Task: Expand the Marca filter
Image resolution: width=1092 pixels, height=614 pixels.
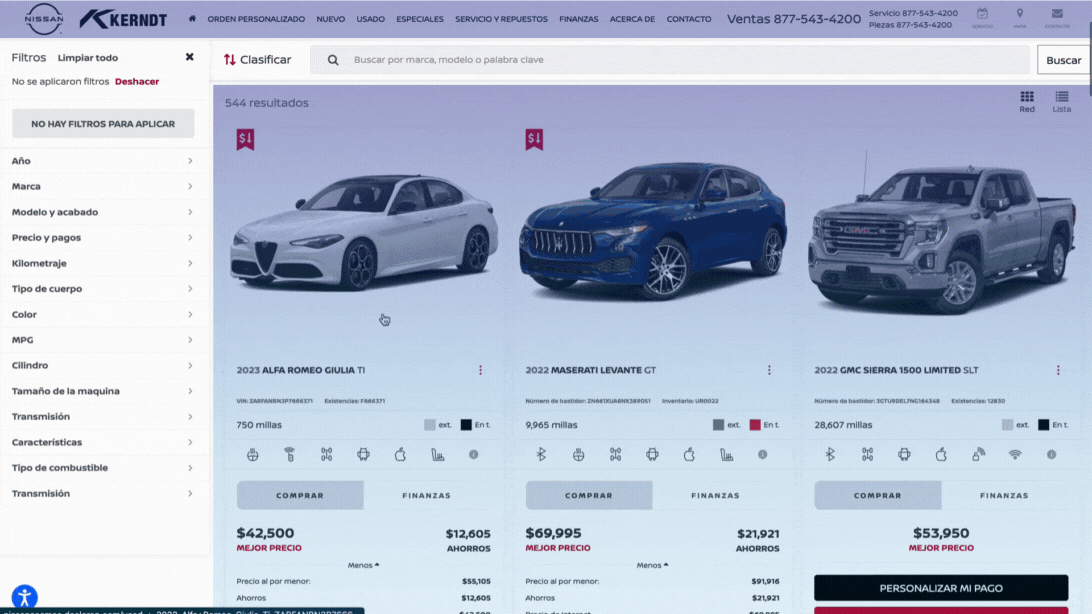Action: click(x=102, y=187)
